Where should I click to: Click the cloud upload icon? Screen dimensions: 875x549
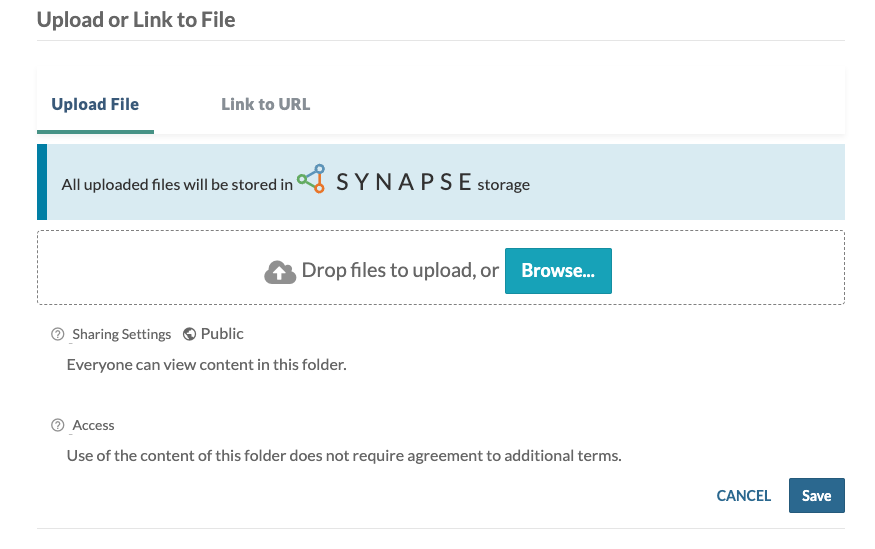point(280,272)
